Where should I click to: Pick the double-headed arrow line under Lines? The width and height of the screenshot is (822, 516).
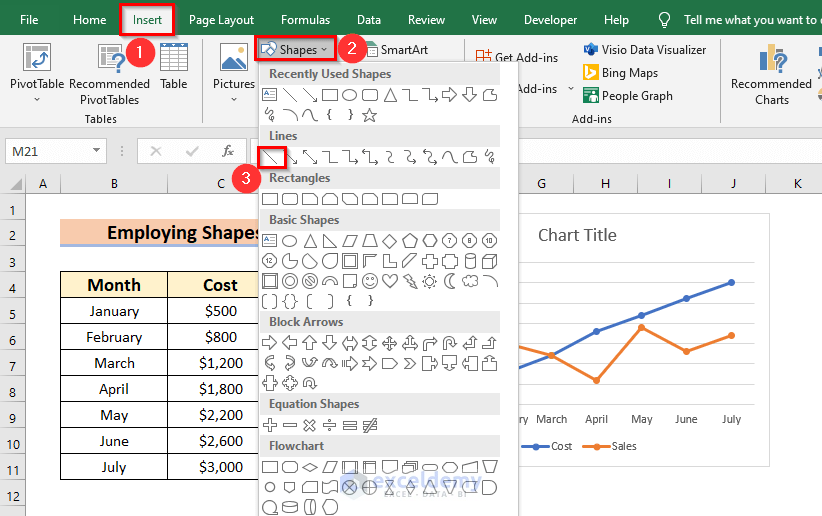(x=310, y=157)
